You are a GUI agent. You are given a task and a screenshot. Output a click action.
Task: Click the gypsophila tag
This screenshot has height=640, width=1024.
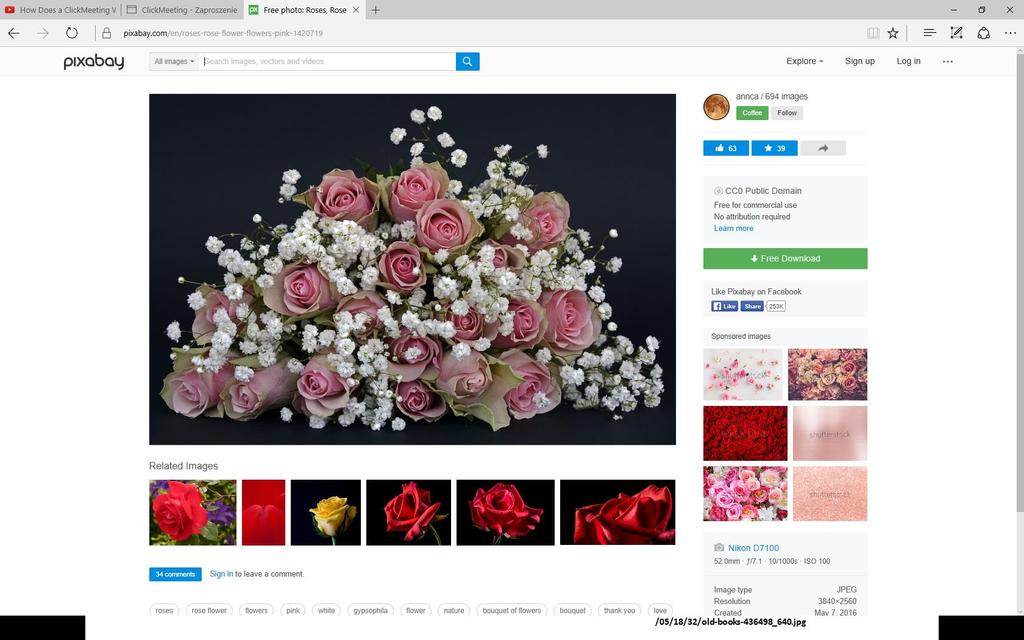tap(370, 610)
